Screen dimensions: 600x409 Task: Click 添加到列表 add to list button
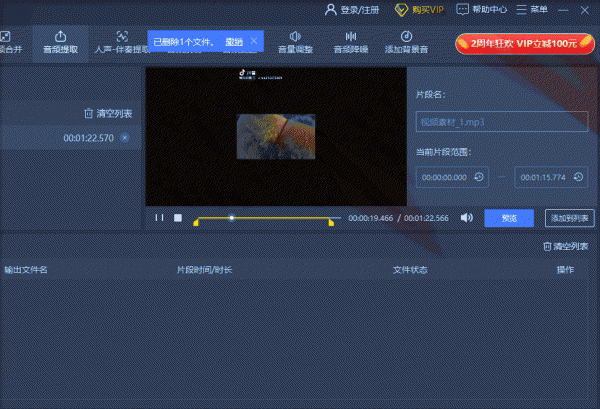(569, 218)
